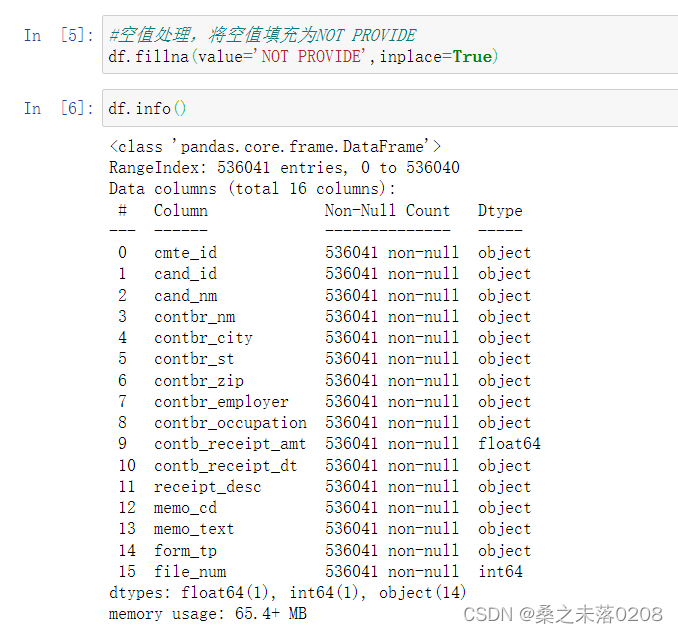Click the Non-Null Count column header
Image resolution: width=678 pixels, height=633 pixels.
click(387, 210)
